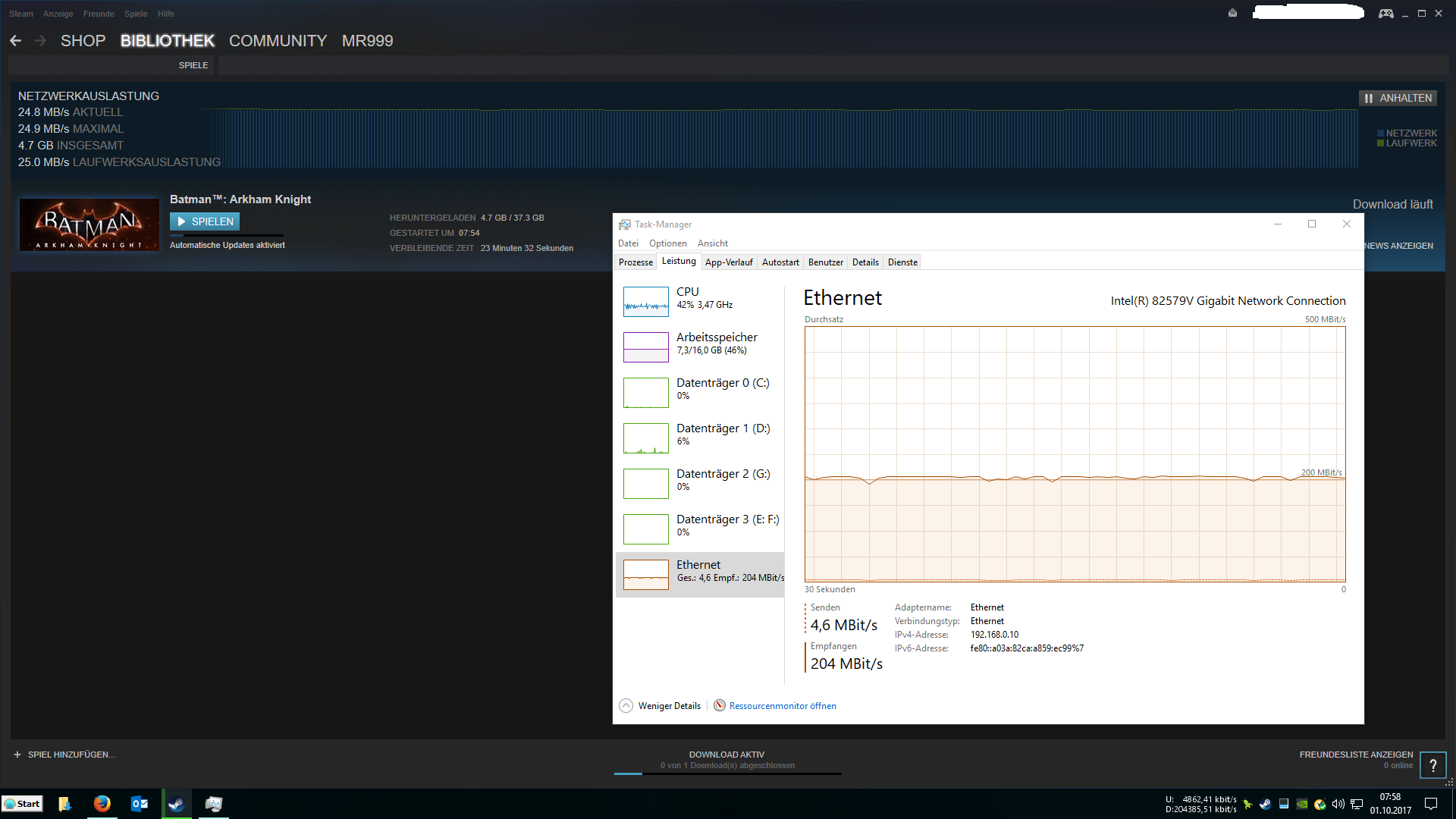Open the Spiele menu in Steam
This screenshot has width=1456, height=819.
[136, 14]
